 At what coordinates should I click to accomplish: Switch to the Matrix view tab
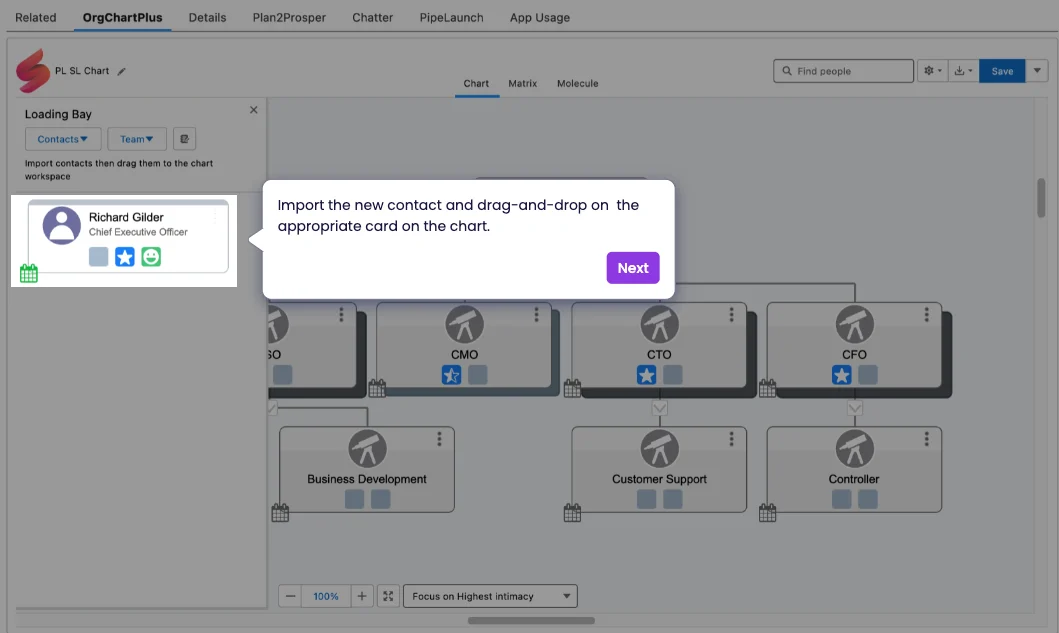[x=522, y=83]
